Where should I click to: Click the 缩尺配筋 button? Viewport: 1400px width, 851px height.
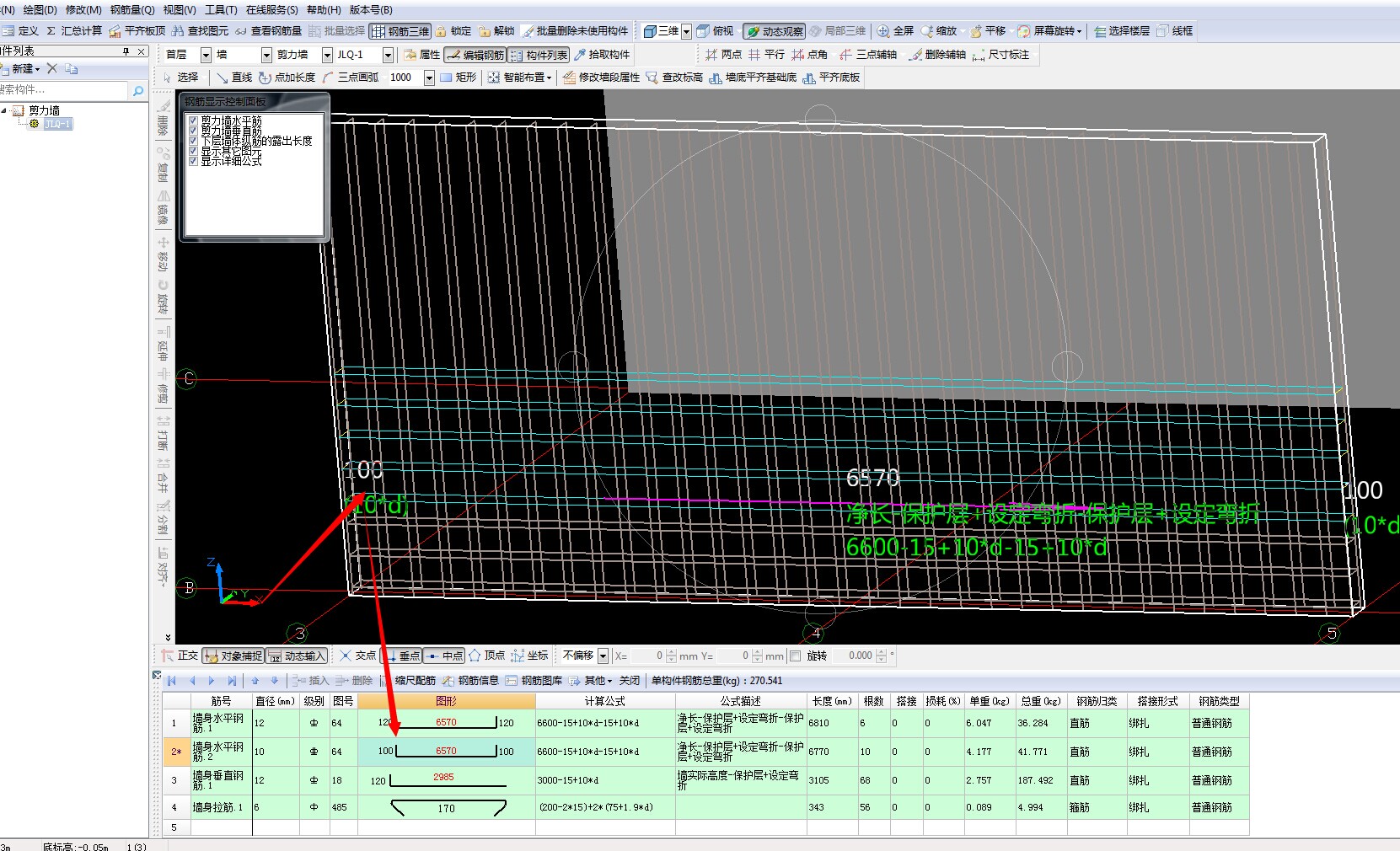point(408,681)
